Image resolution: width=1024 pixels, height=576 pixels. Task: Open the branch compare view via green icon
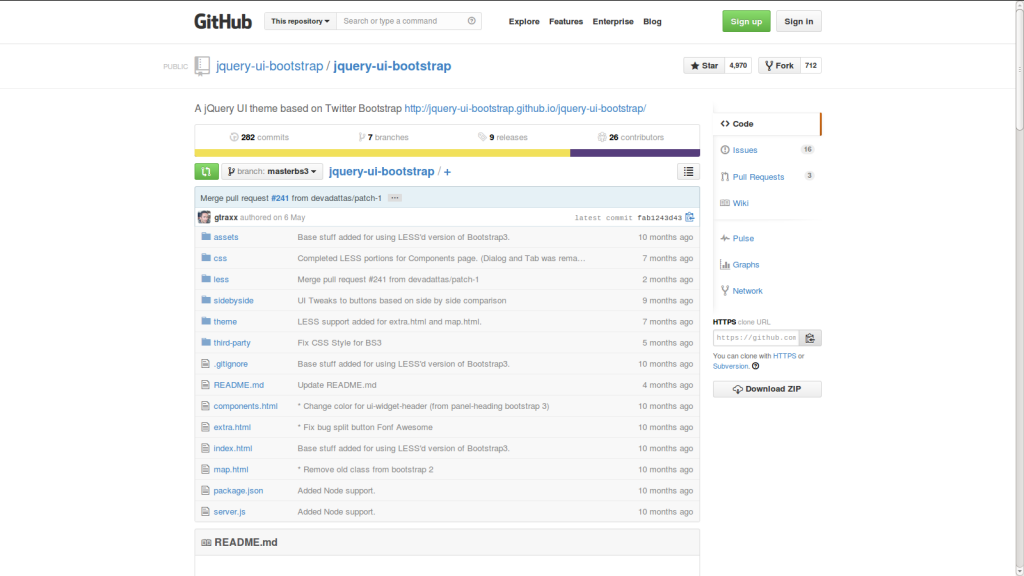pos(205,171)
